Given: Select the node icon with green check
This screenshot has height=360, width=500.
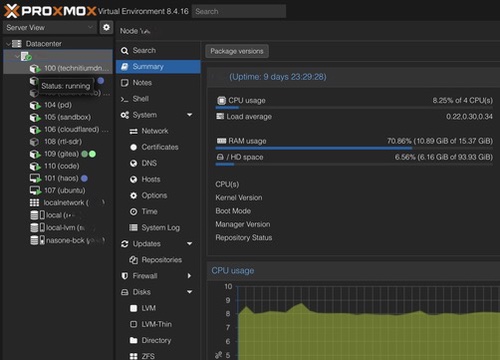Looking at the screenshot, I should (x=26, y=56).
